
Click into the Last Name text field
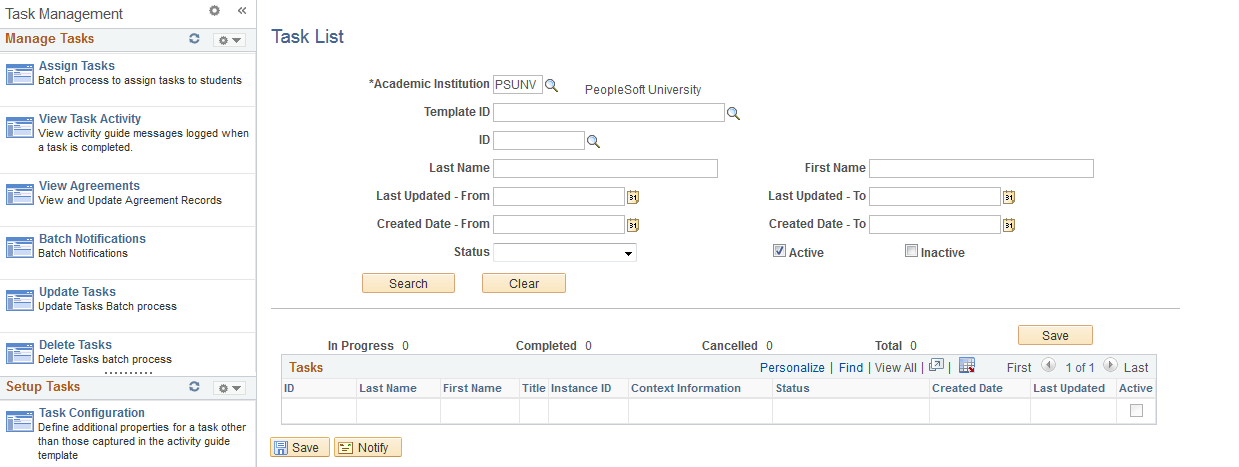coord(605,168)
